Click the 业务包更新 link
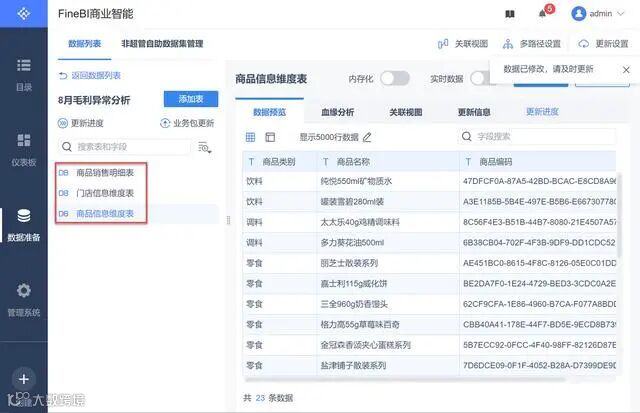The height and width of the screenshot is (413, 640). pyautogui.click(x=187, y=123)
